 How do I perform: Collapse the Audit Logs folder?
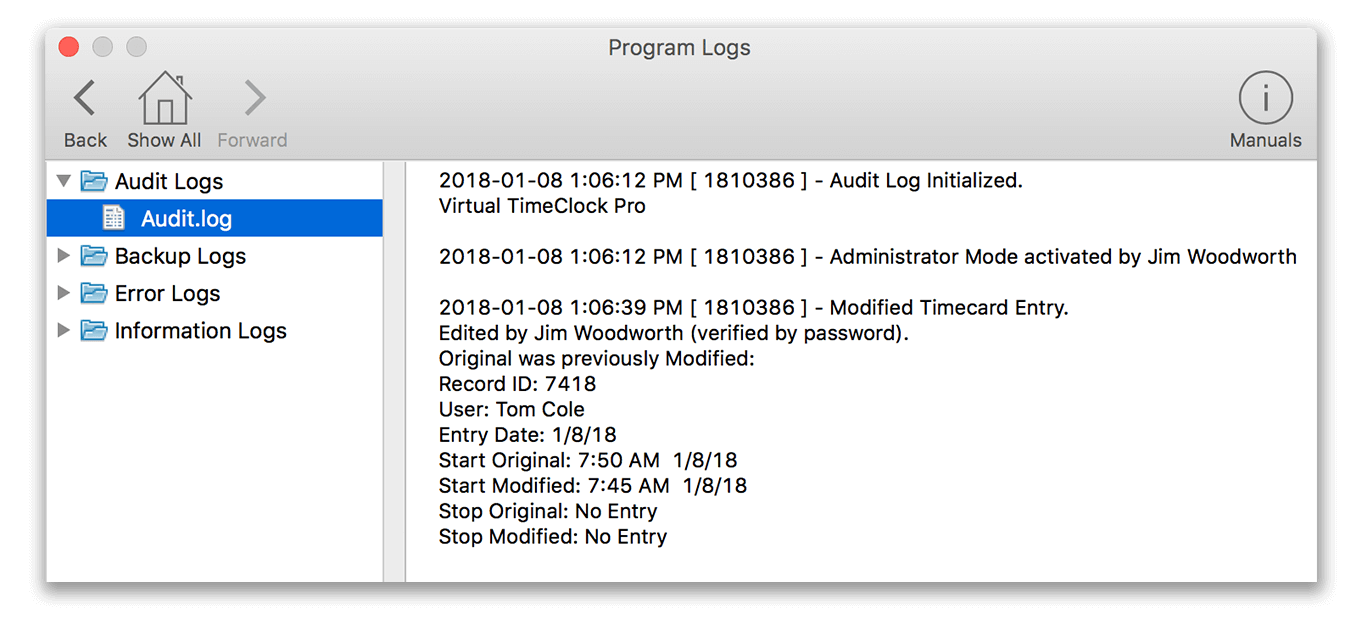(x=63, y=181)
